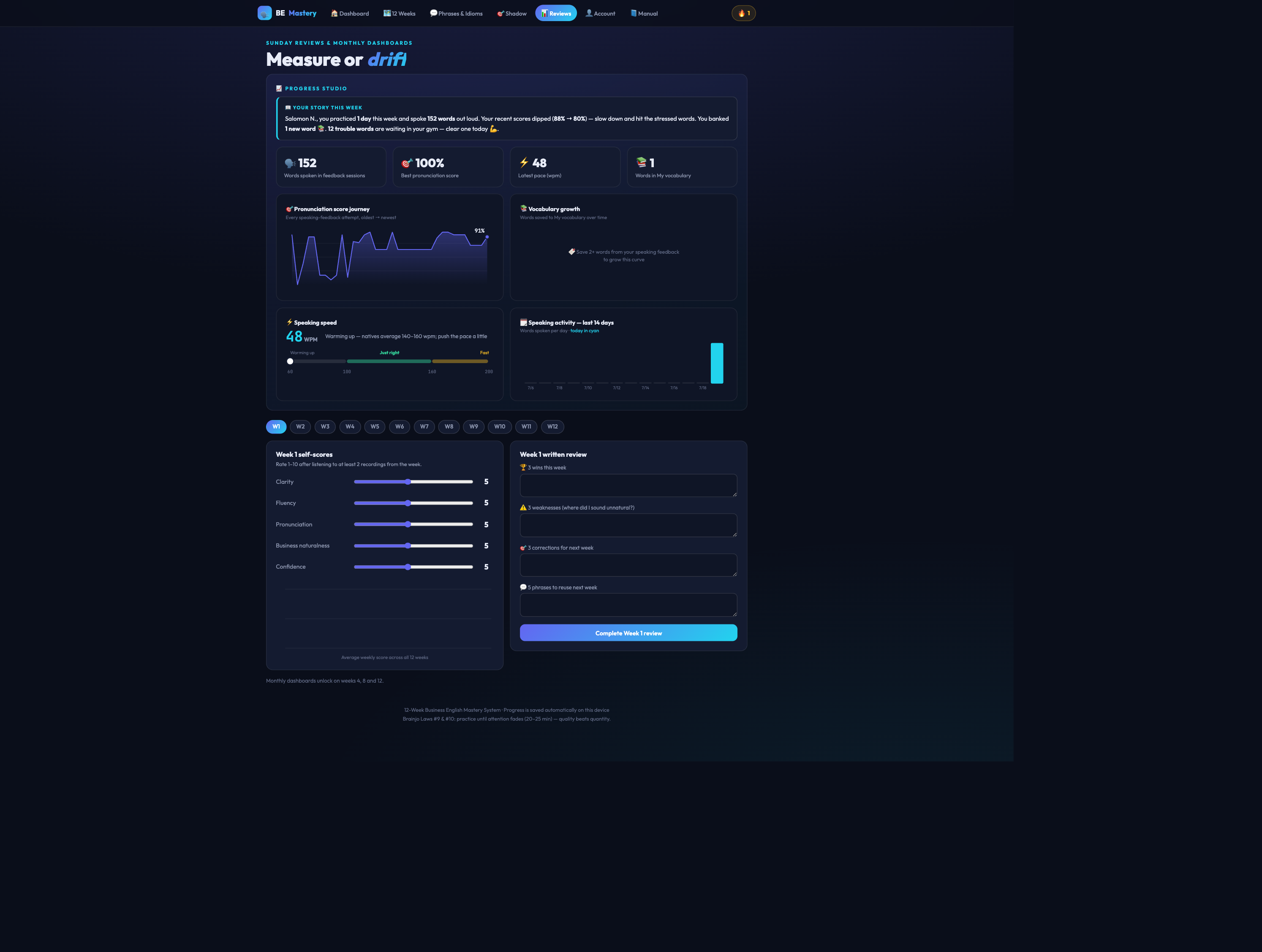1262x952 pixels.
Task: Click the 3 wins this week textbox
Action: click(628, 485)
